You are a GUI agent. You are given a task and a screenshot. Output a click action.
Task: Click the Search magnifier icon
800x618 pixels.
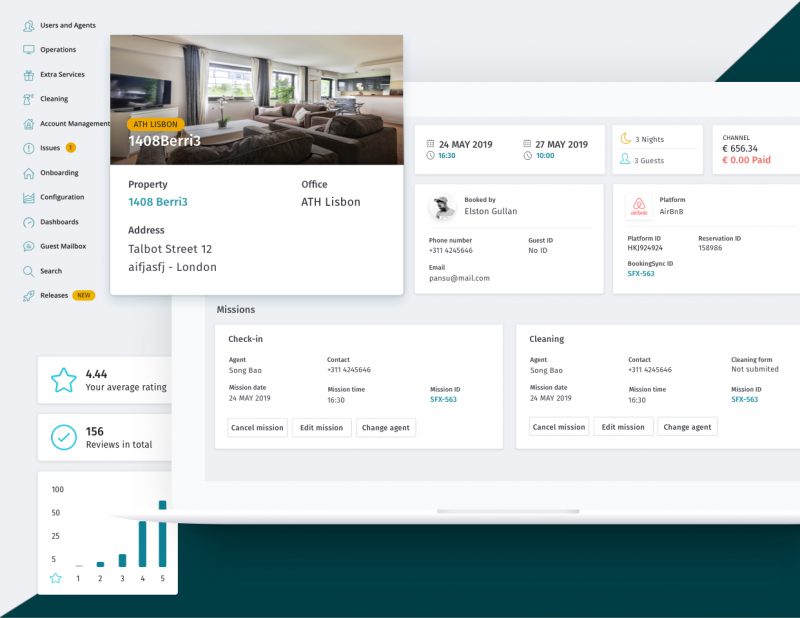[29, 271]
